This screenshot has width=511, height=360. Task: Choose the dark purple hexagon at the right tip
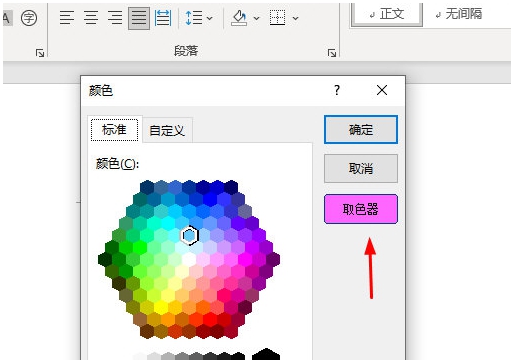click(x=273, y=259)
